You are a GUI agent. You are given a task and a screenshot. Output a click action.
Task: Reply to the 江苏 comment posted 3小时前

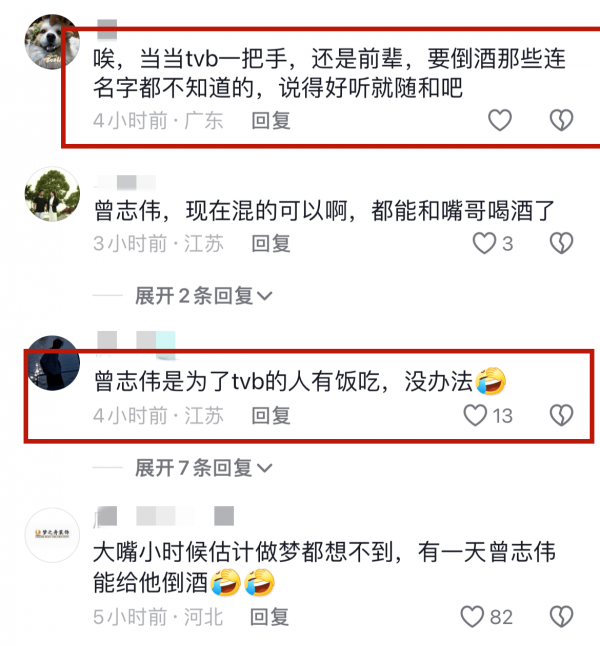(x=271, y=243)
